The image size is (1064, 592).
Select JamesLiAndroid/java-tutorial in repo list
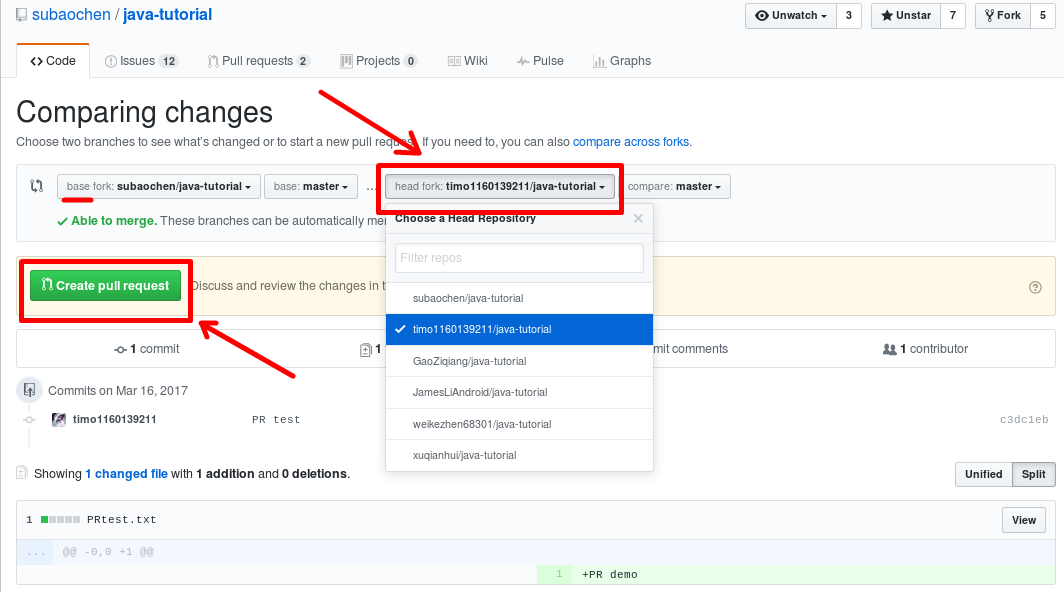519,392
